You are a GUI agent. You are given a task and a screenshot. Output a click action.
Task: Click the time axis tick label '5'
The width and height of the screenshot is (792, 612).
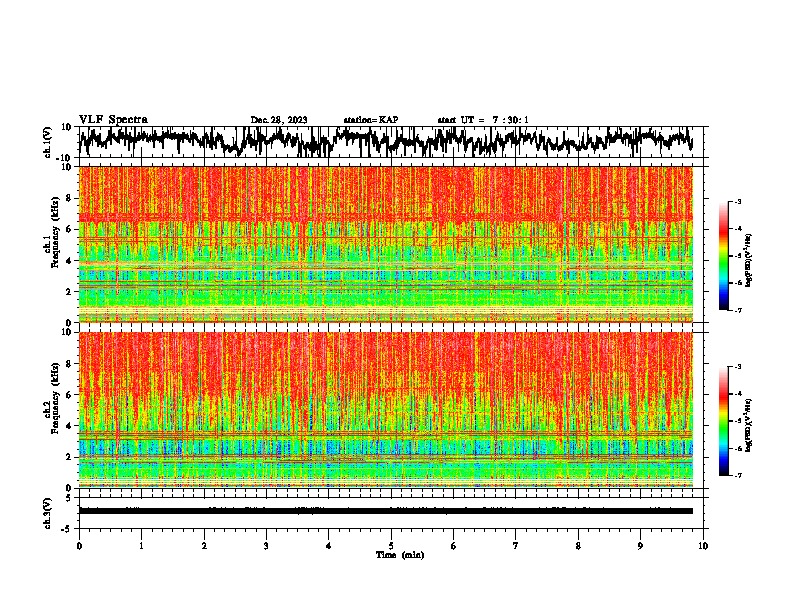pos(391,546)
